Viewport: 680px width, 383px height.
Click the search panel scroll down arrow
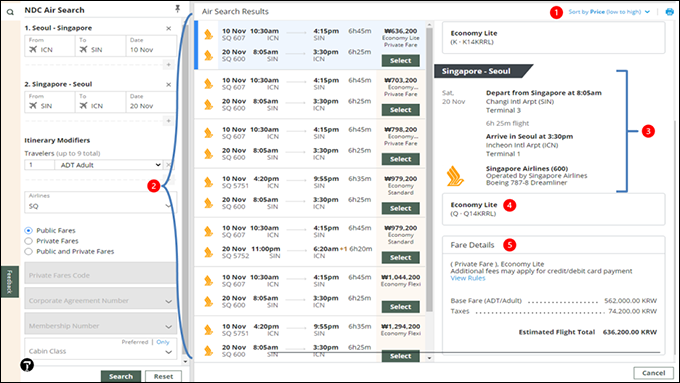(x=185, y=361)
